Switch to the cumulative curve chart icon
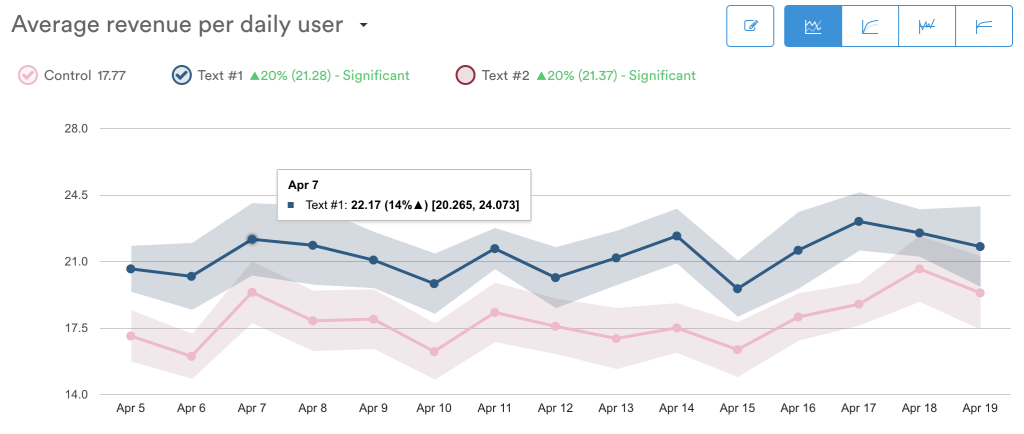 tap(870, 26)
